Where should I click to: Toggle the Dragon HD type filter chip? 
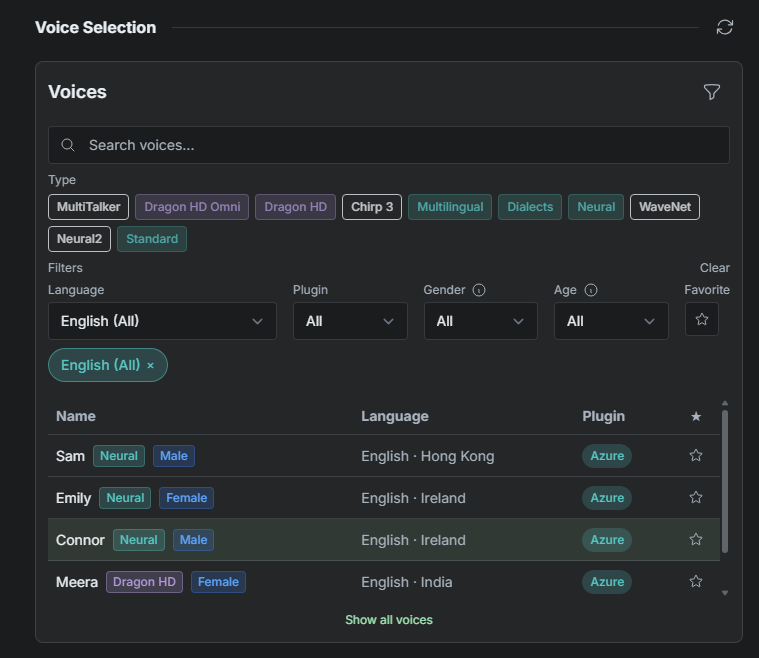click(295, 207)
